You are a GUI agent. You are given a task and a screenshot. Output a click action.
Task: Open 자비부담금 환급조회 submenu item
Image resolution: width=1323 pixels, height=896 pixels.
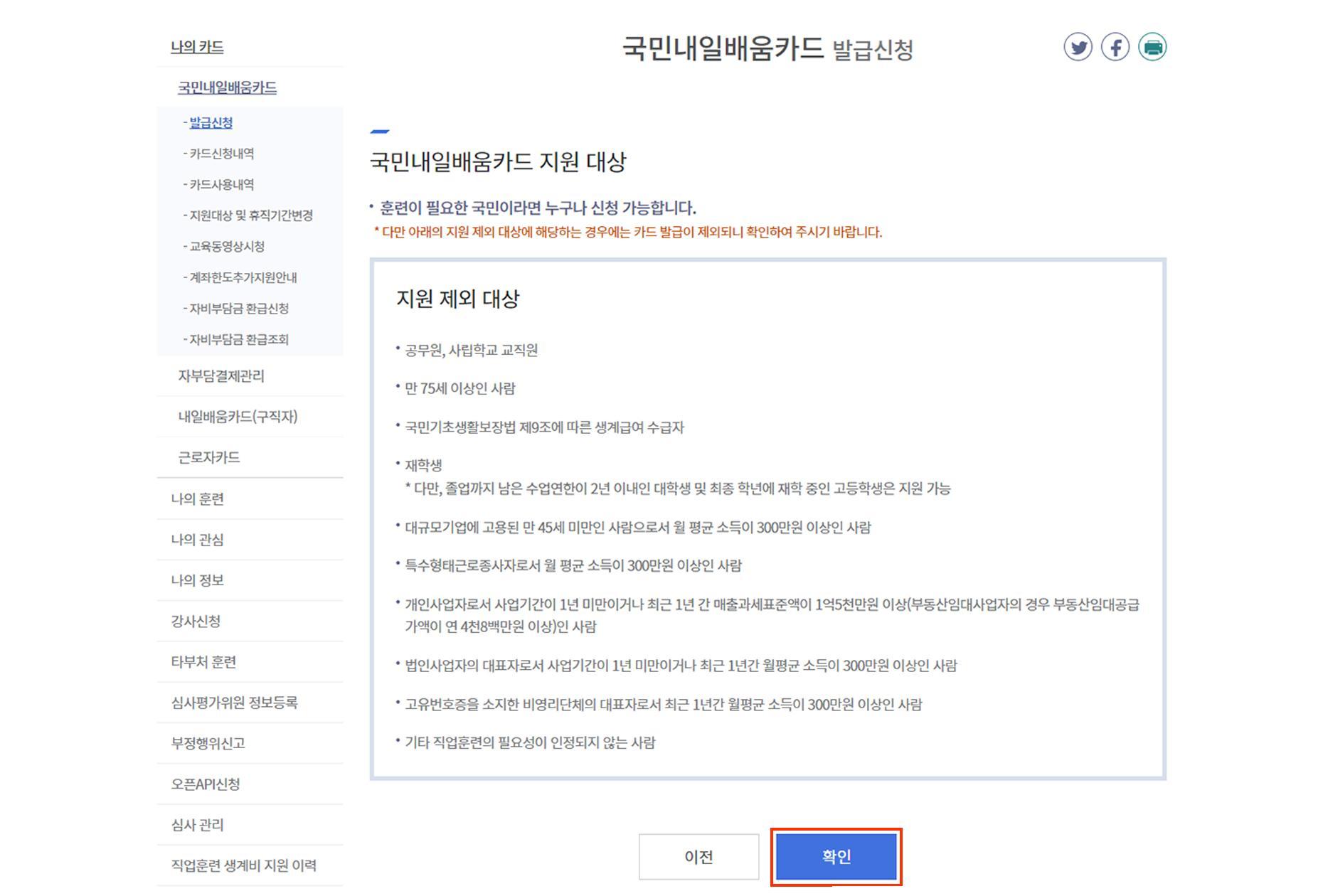[238, 339]
